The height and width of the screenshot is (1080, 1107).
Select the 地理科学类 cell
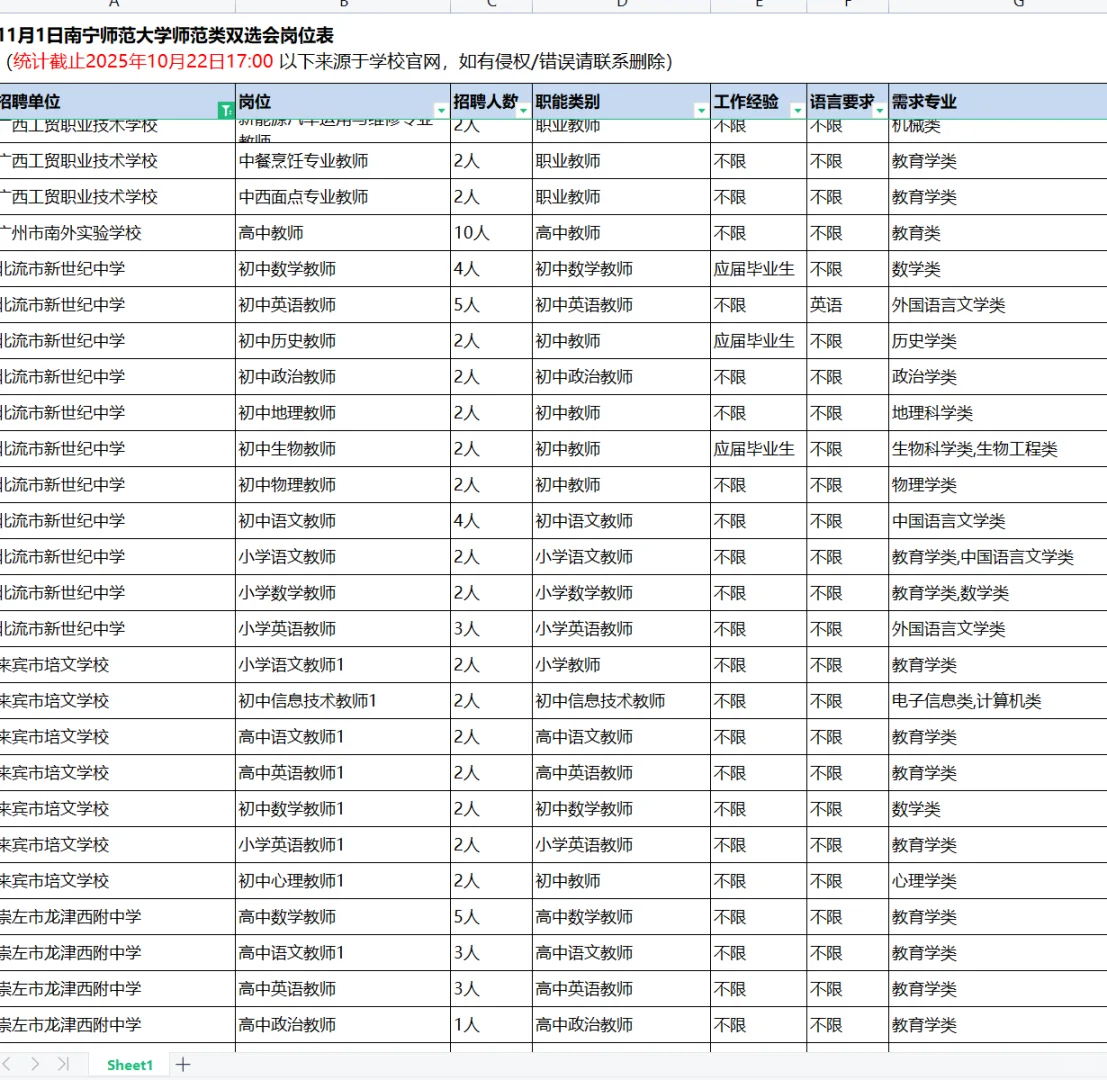(x=997, y=413)
